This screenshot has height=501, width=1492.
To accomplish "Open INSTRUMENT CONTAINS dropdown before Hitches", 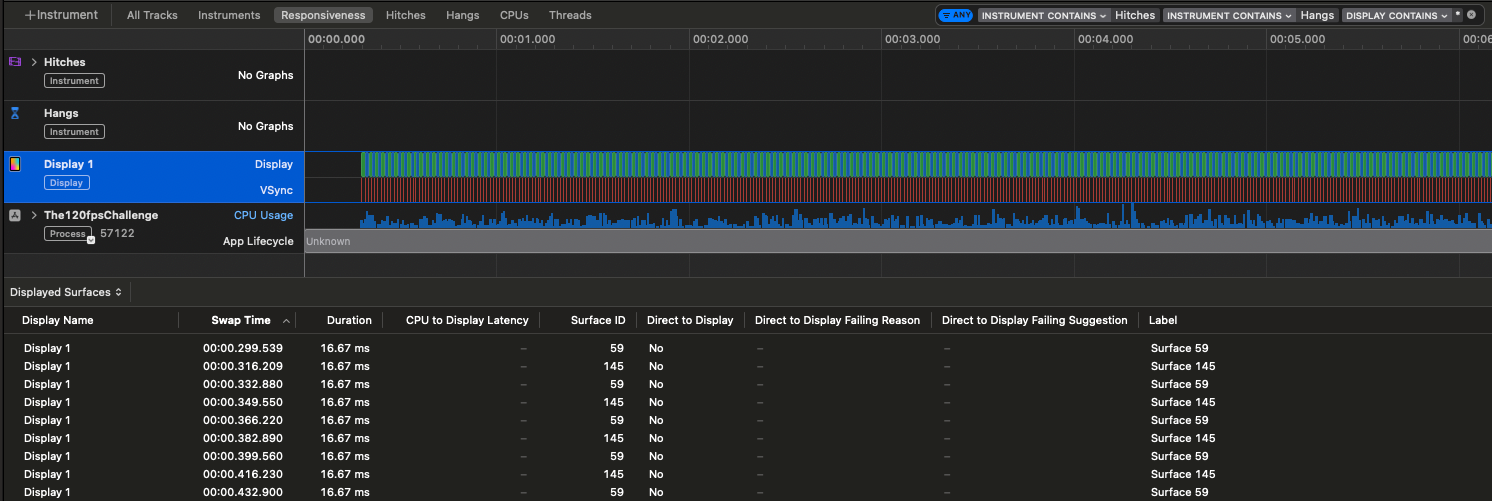I will pyautogui.click(x=1044, y=15).
